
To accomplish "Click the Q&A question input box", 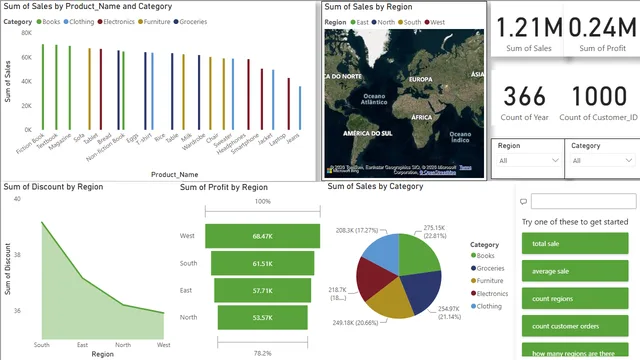I will coord(583,201).
